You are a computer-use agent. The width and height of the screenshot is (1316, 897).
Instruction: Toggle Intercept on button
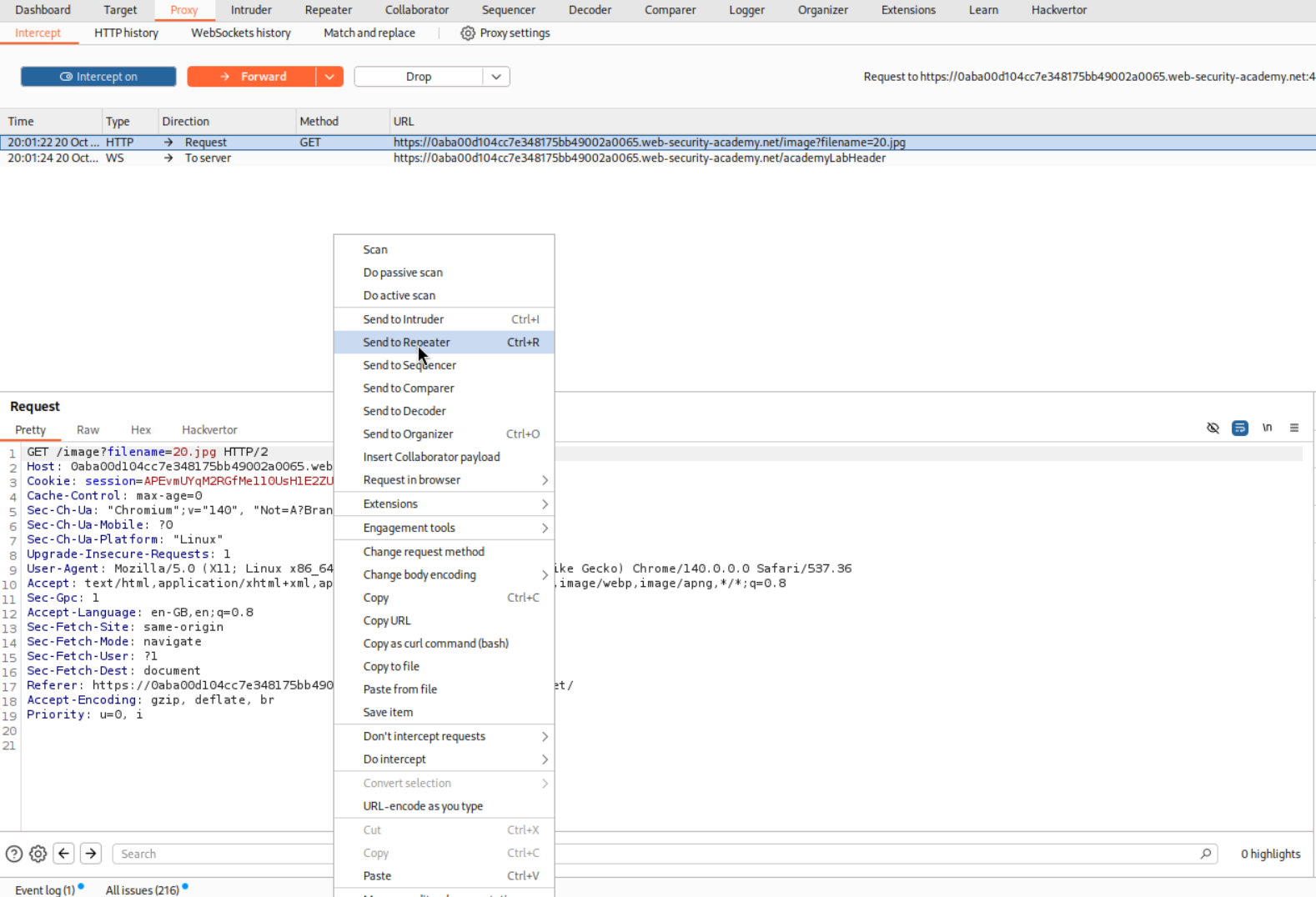[x=98, y=77]
